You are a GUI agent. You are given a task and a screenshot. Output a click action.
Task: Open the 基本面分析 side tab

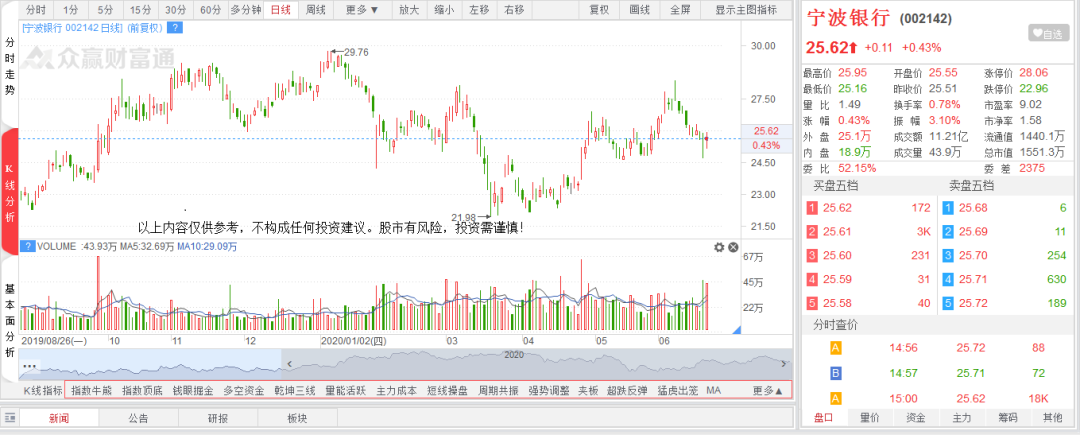pos(10,319)
